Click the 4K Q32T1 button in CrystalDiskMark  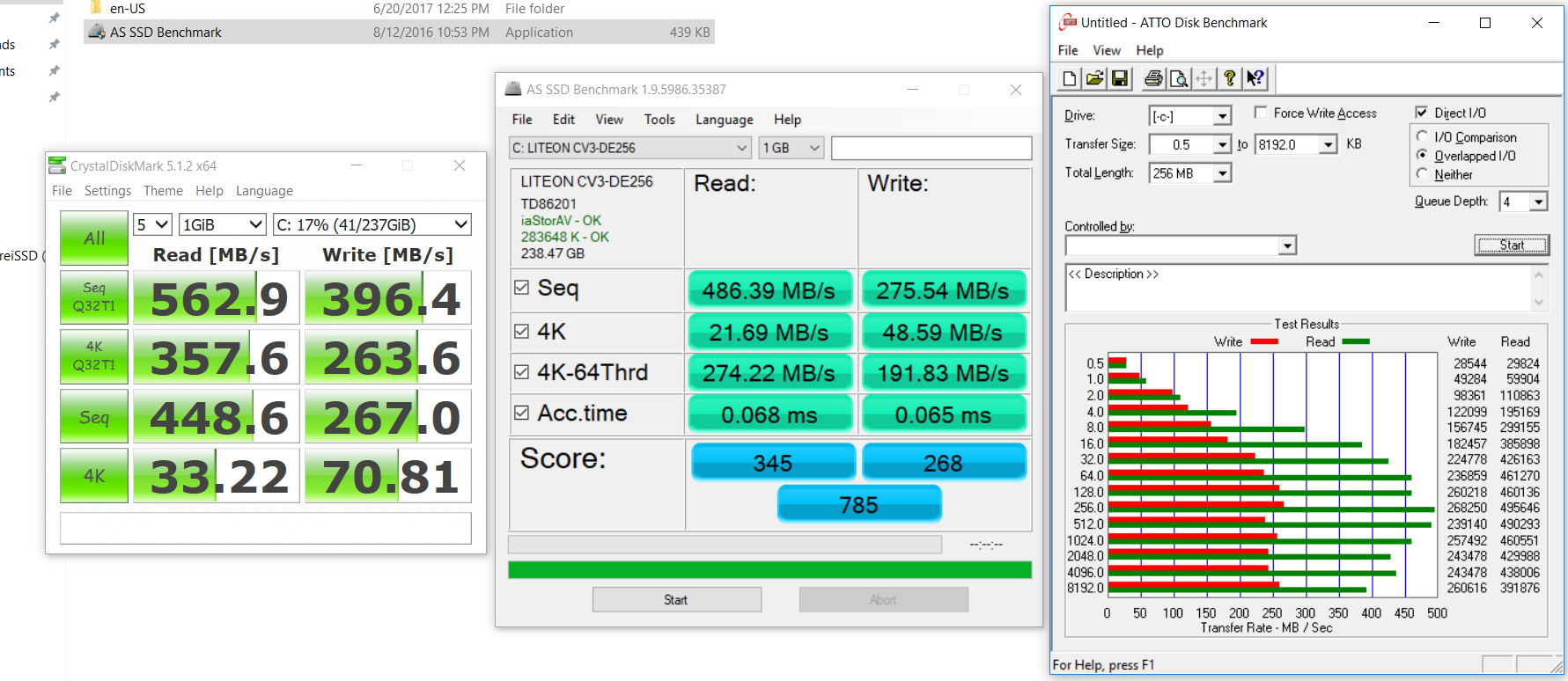tap(94, 356)
